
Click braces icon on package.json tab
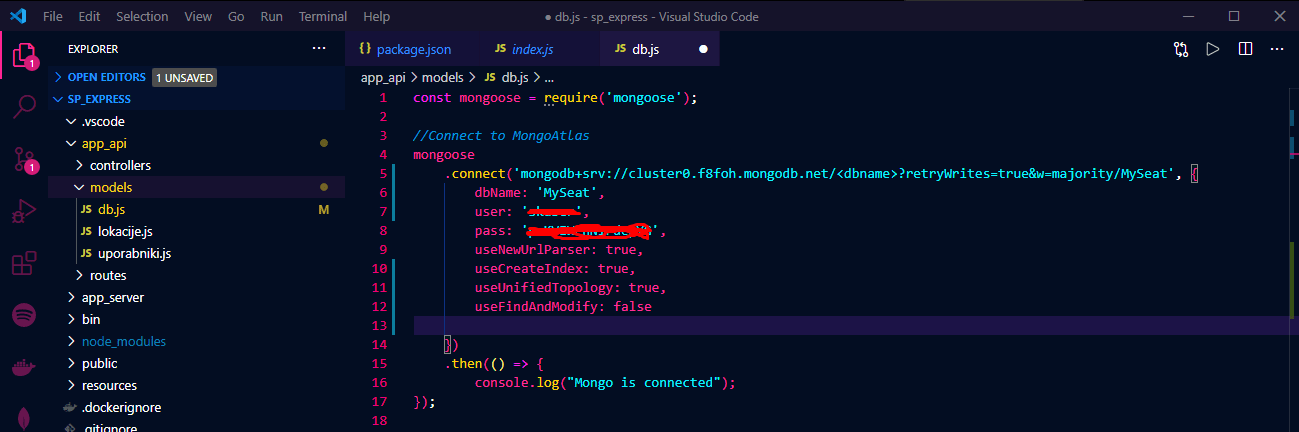click(x=365, y=49)
